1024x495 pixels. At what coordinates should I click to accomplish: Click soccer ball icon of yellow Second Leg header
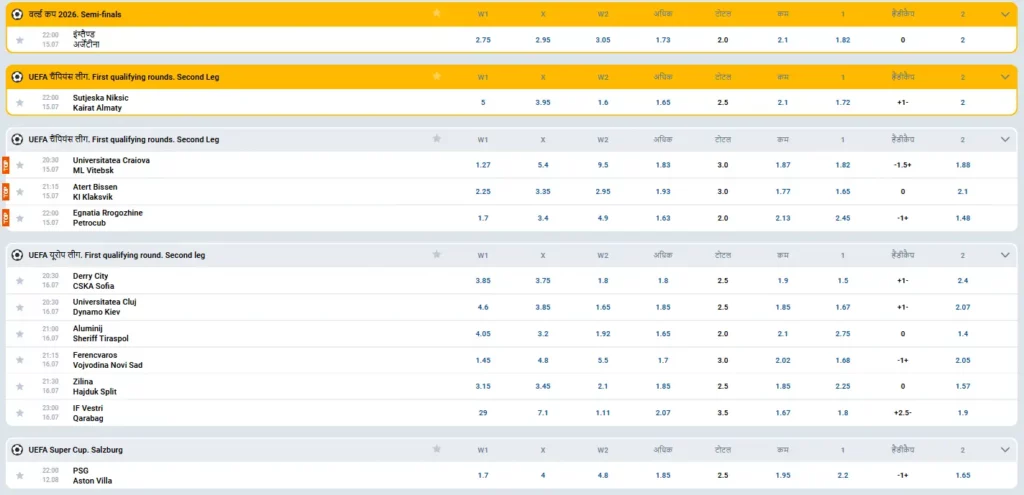[x=17, y=77]
